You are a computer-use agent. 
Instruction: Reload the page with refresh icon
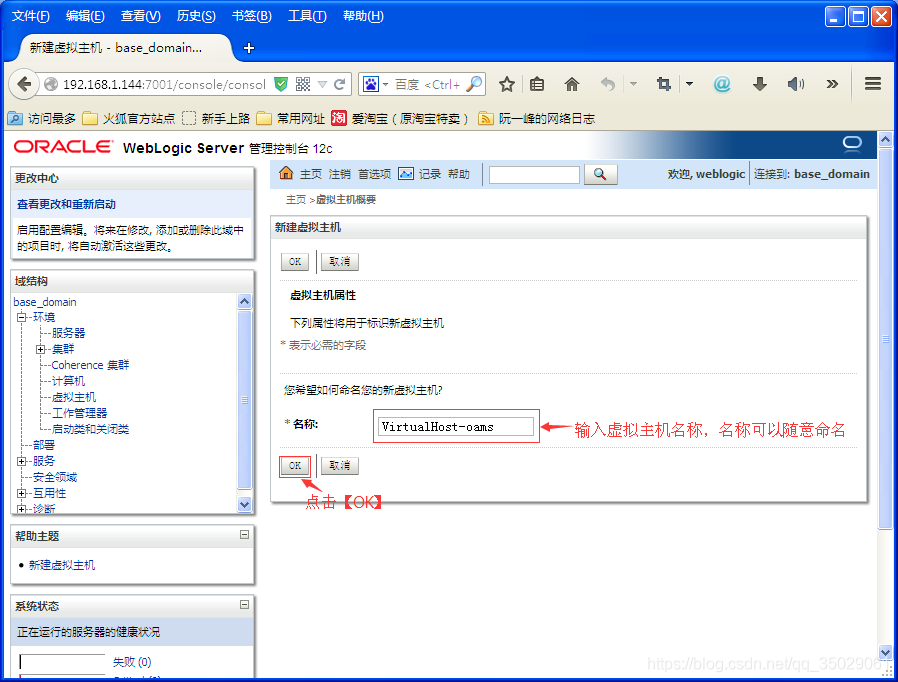339,84
